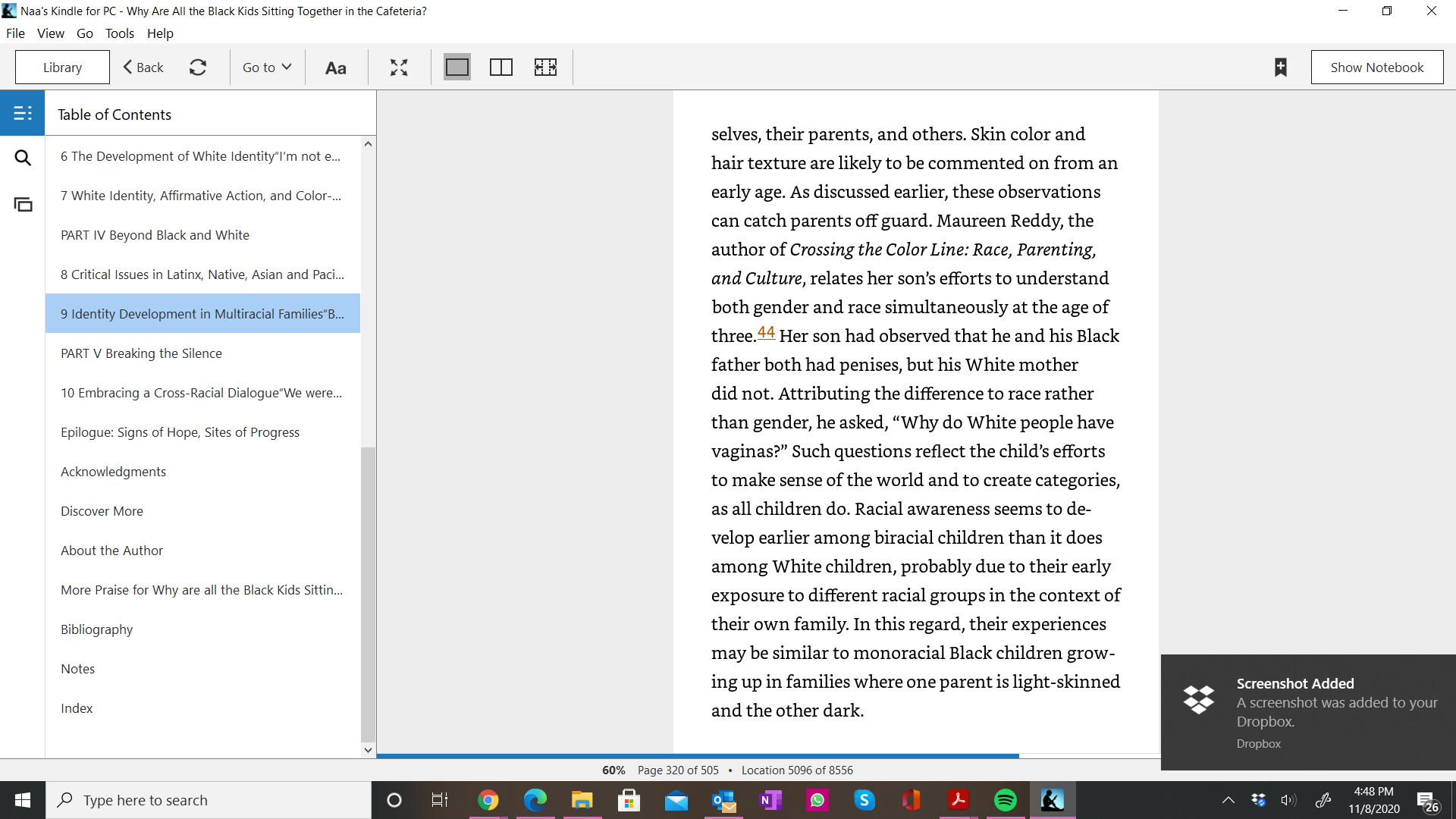Open the search panel magnifier icon
Viewport: 1456px width, 819px height.
point(23,158)
